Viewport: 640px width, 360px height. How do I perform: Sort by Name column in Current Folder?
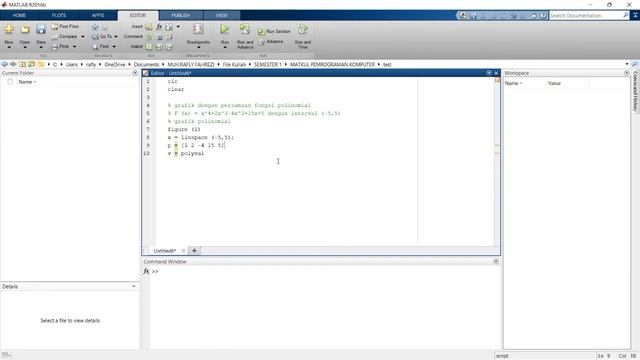coord(27,82)
